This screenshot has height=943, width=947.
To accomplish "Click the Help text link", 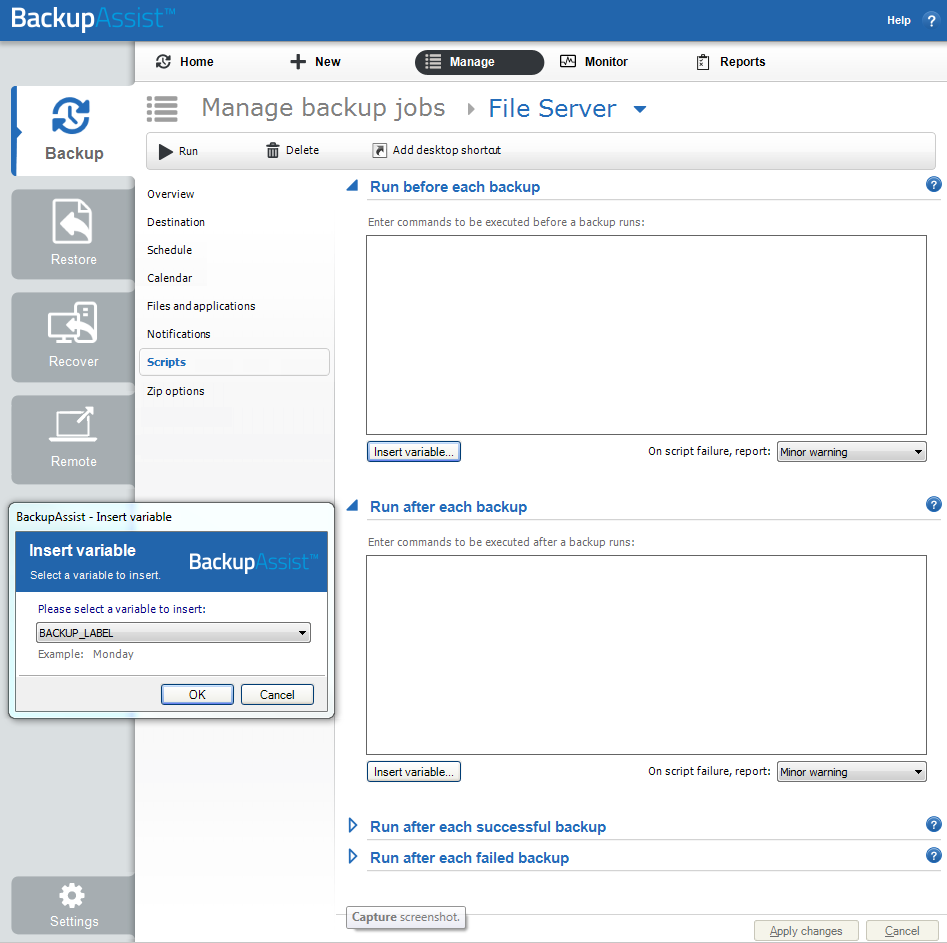I will (x=898, y=21).
